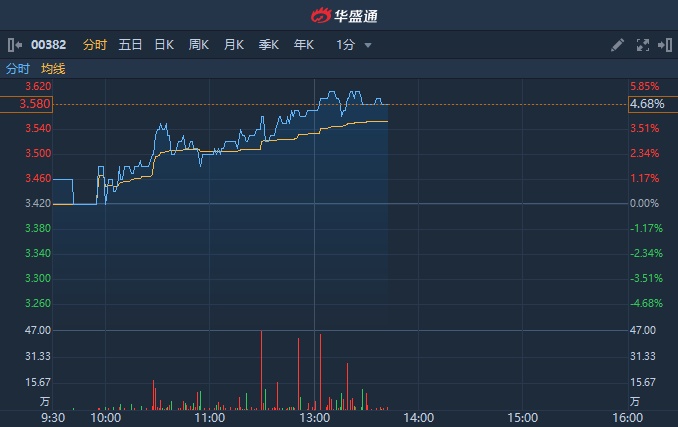
Task: Select the 日K chart tab
Action: click(x=164, y=45)
